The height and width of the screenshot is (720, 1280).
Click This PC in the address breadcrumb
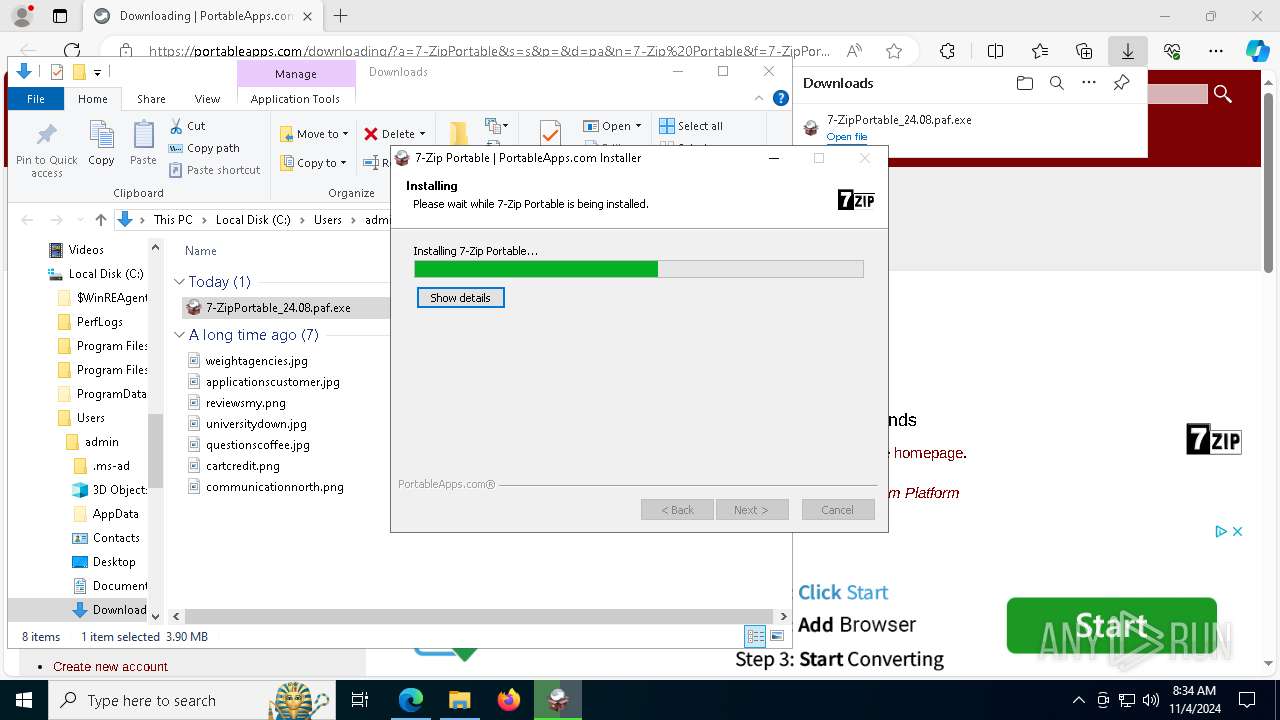click(173, 220)
